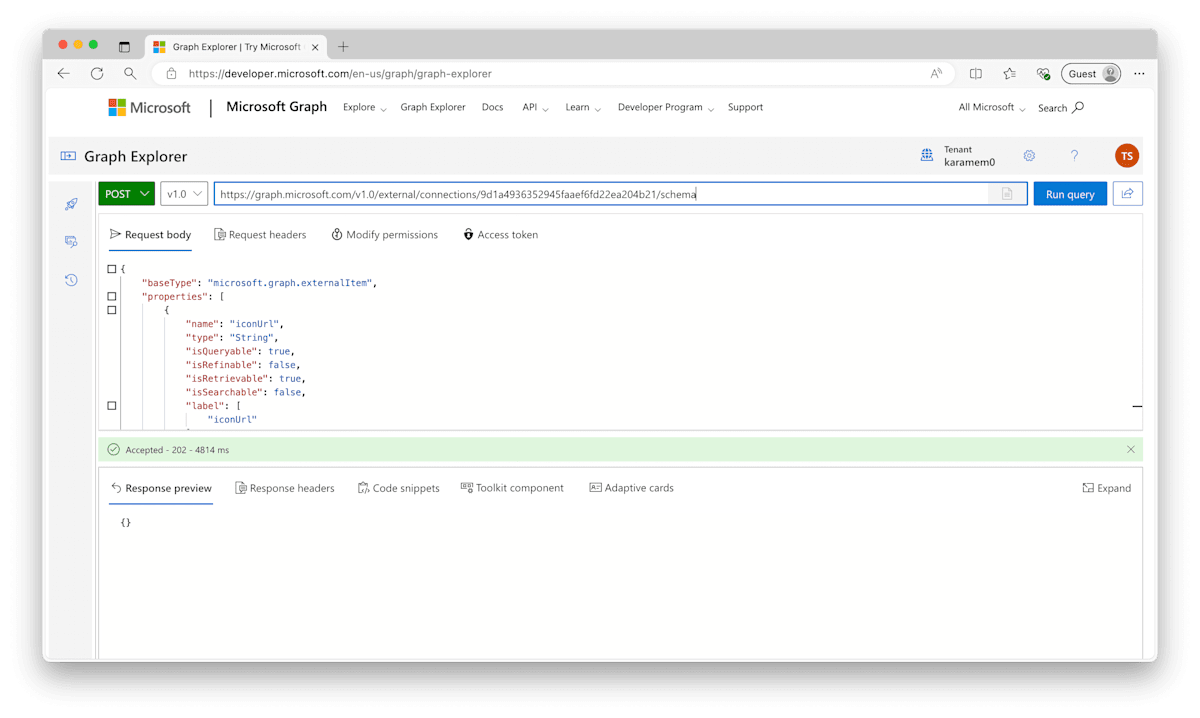Open browser more options menu
Viewport: 1200px width, 718px height.
coord(1139,73)
